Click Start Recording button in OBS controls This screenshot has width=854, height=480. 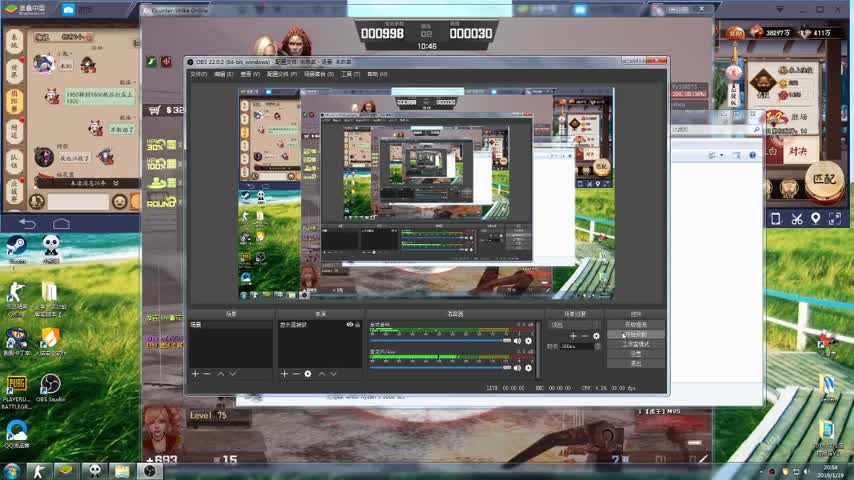pyautogui.click(x=636, y=335)
